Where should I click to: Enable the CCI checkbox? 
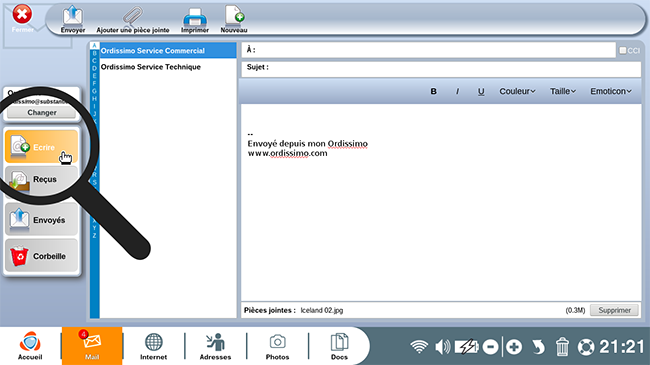(x=623, y=50)
